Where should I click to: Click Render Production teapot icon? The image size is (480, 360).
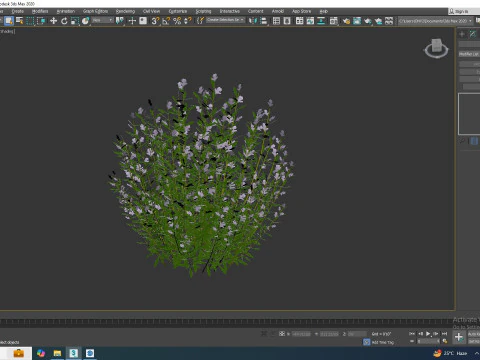[368, 21]
